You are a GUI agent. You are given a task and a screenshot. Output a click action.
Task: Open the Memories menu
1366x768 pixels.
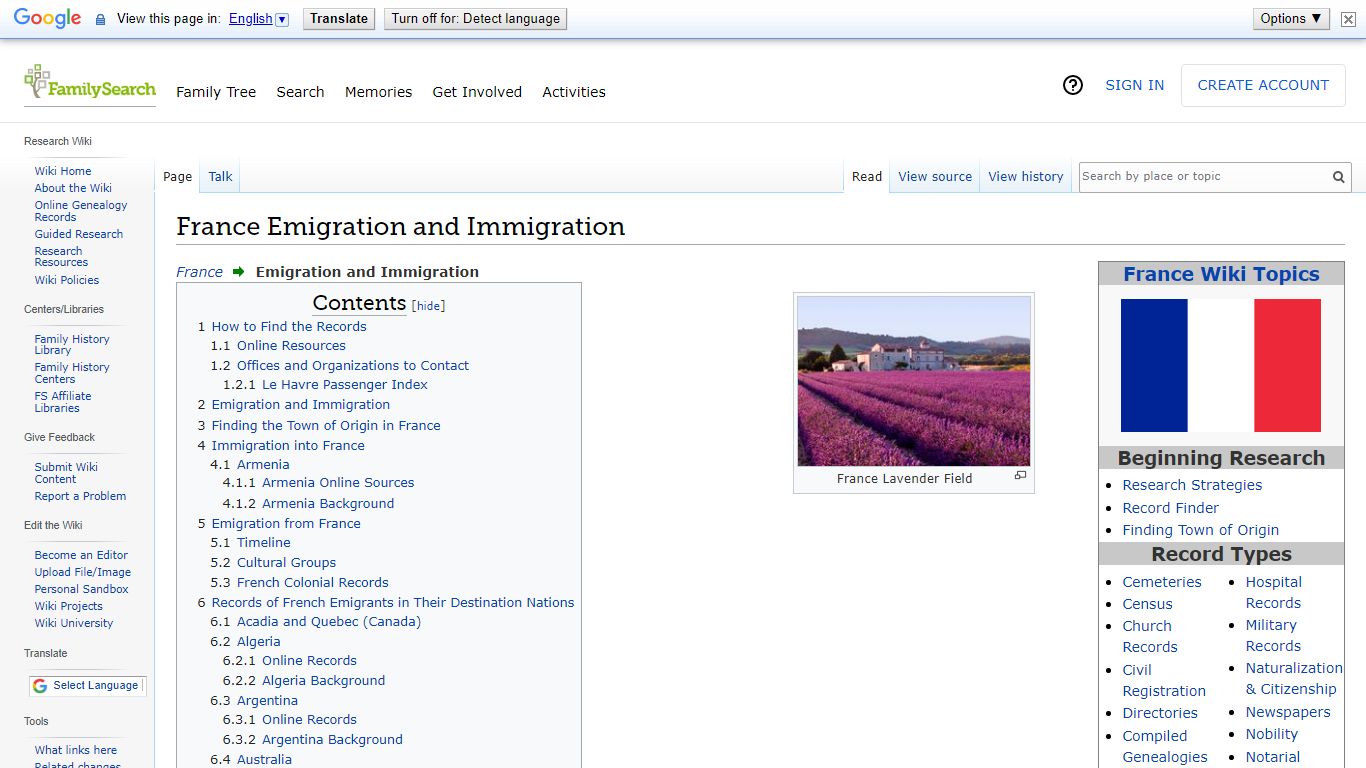[378, 92]
